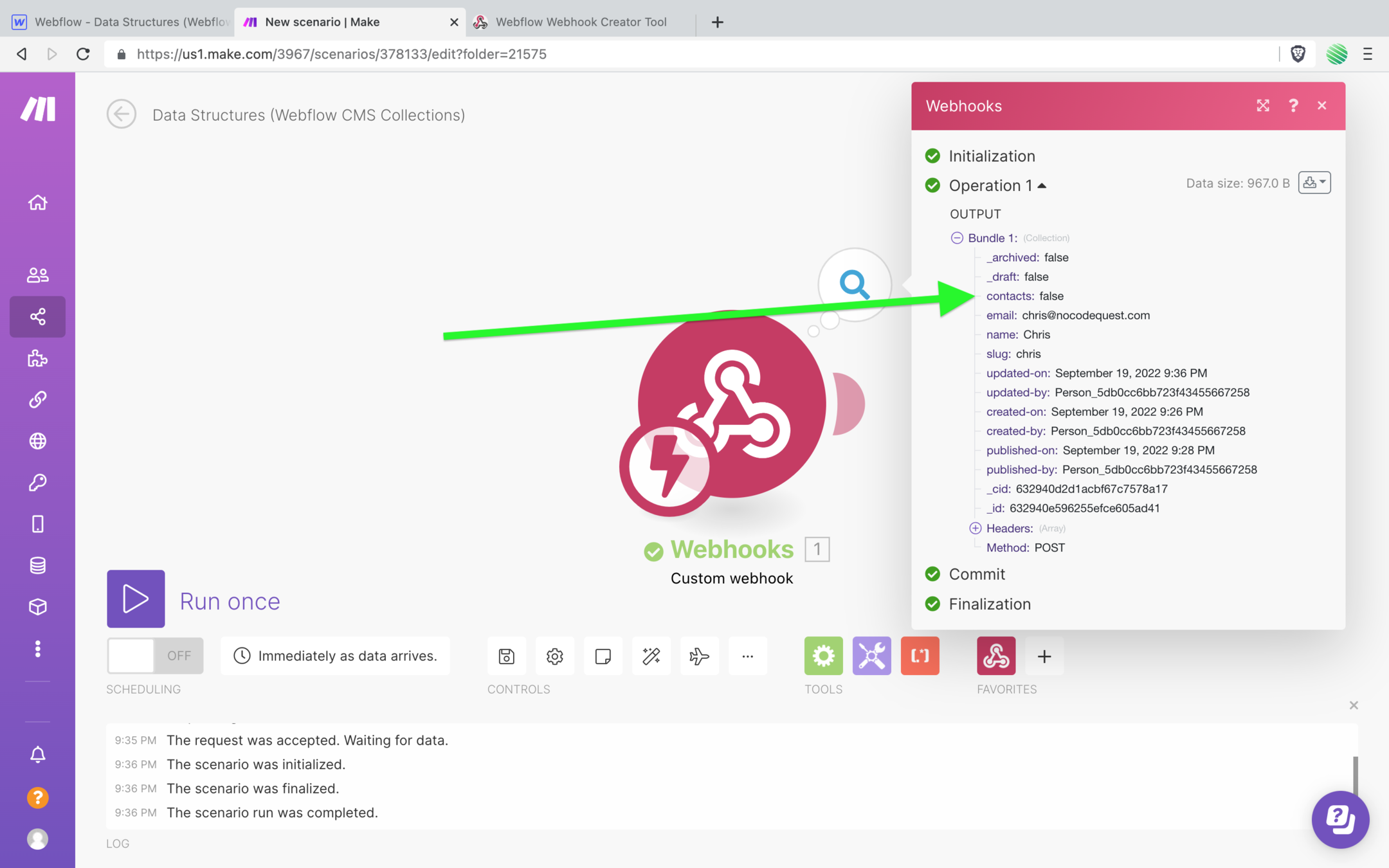Open the download output bundles dropdown
The image size is (1389, 868).
1314,183
